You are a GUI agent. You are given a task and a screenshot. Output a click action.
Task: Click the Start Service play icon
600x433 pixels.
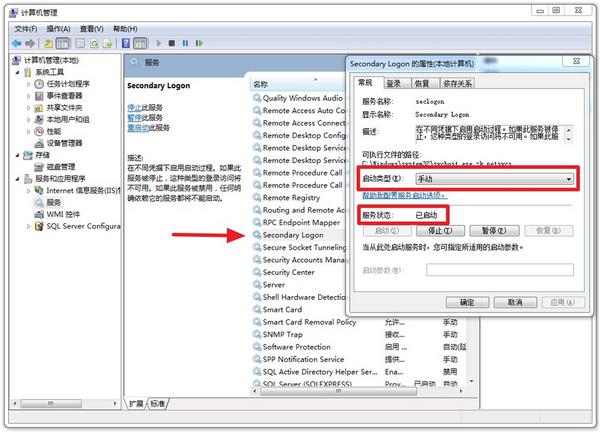pyautogui.click(x=159, y=43)
